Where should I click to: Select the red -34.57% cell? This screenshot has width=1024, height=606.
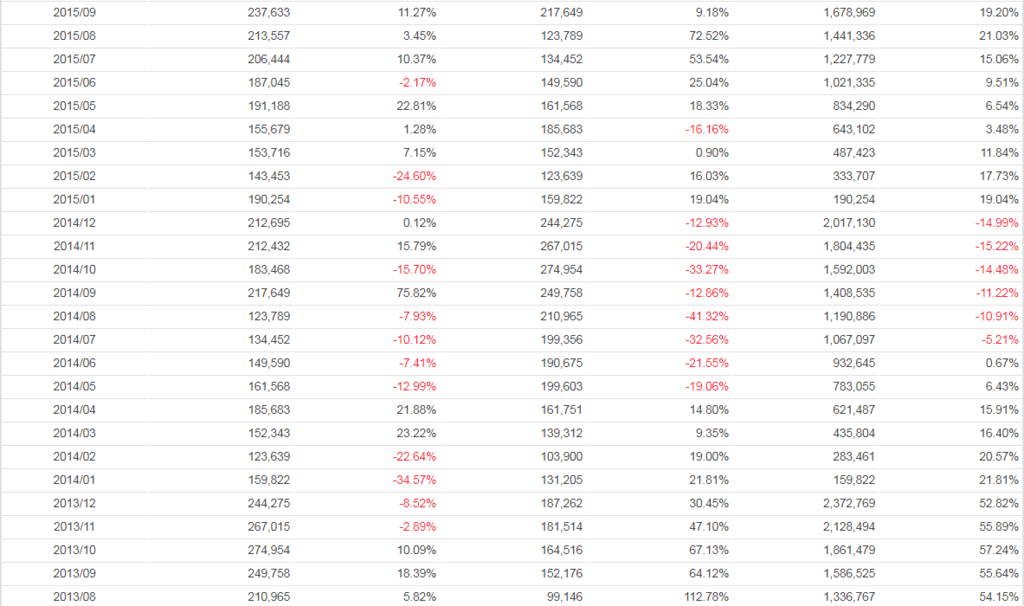click(411, 480)
